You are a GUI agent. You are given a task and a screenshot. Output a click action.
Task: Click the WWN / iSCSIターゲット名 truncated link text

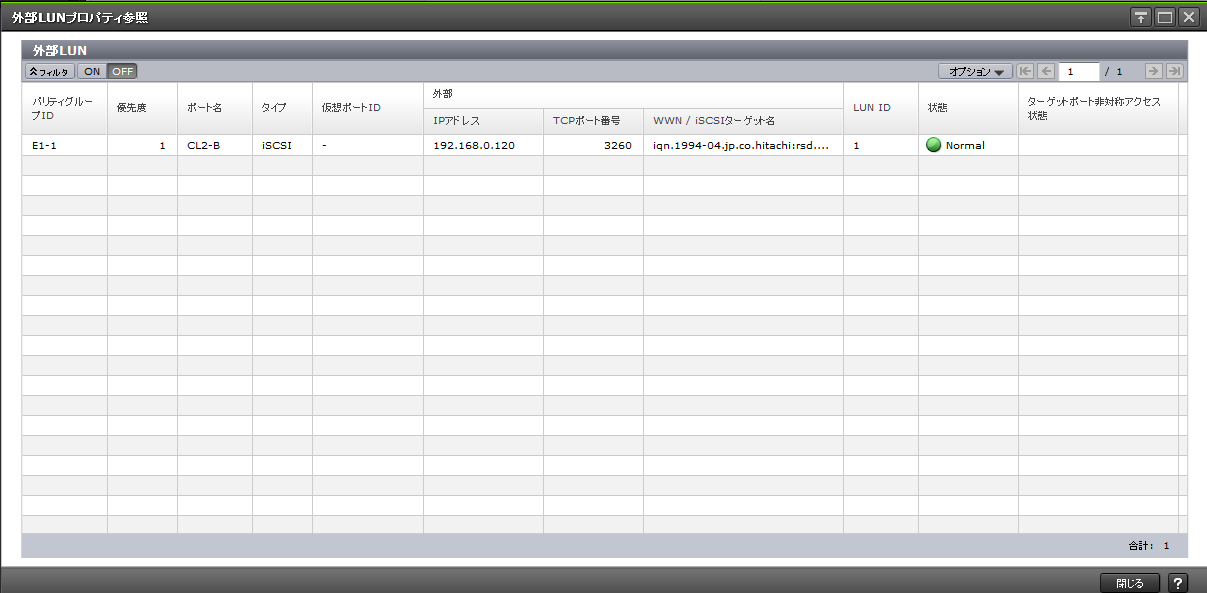coord(742,145)
